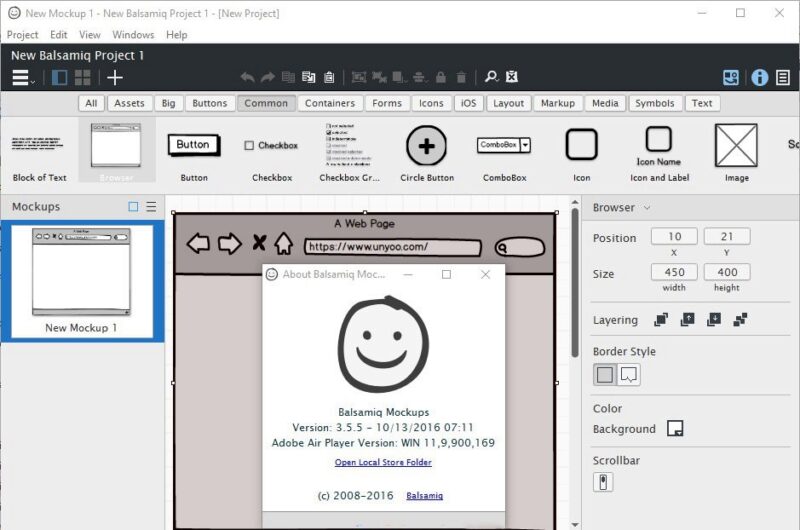The image size is (800, 530).
Task: Open the Edit menu
Action: 59,35
